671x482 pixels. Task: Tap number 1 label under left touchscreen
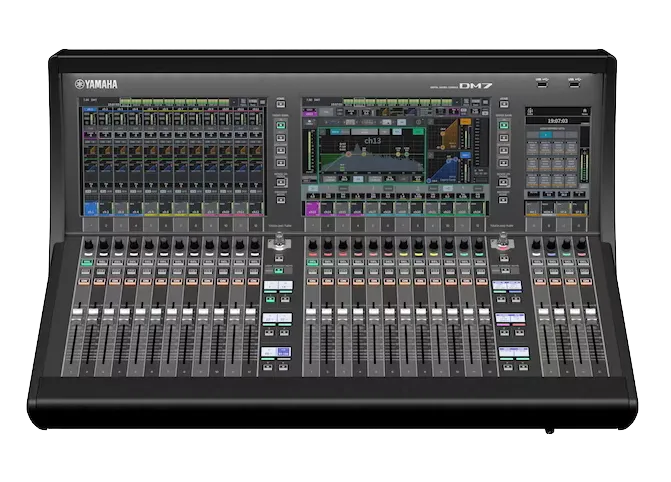pos(90,225)
